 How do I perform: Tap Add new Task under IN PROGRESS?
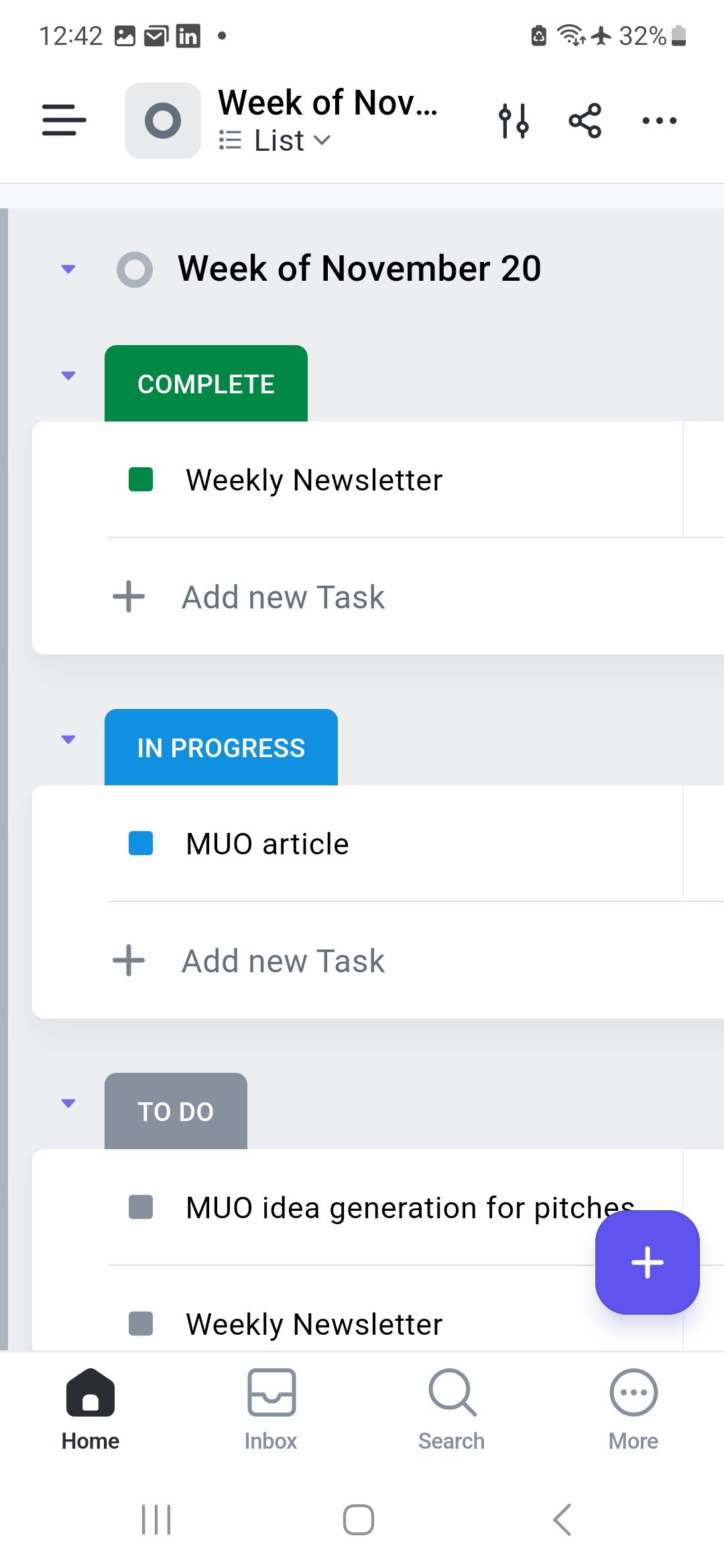point(282,960)
